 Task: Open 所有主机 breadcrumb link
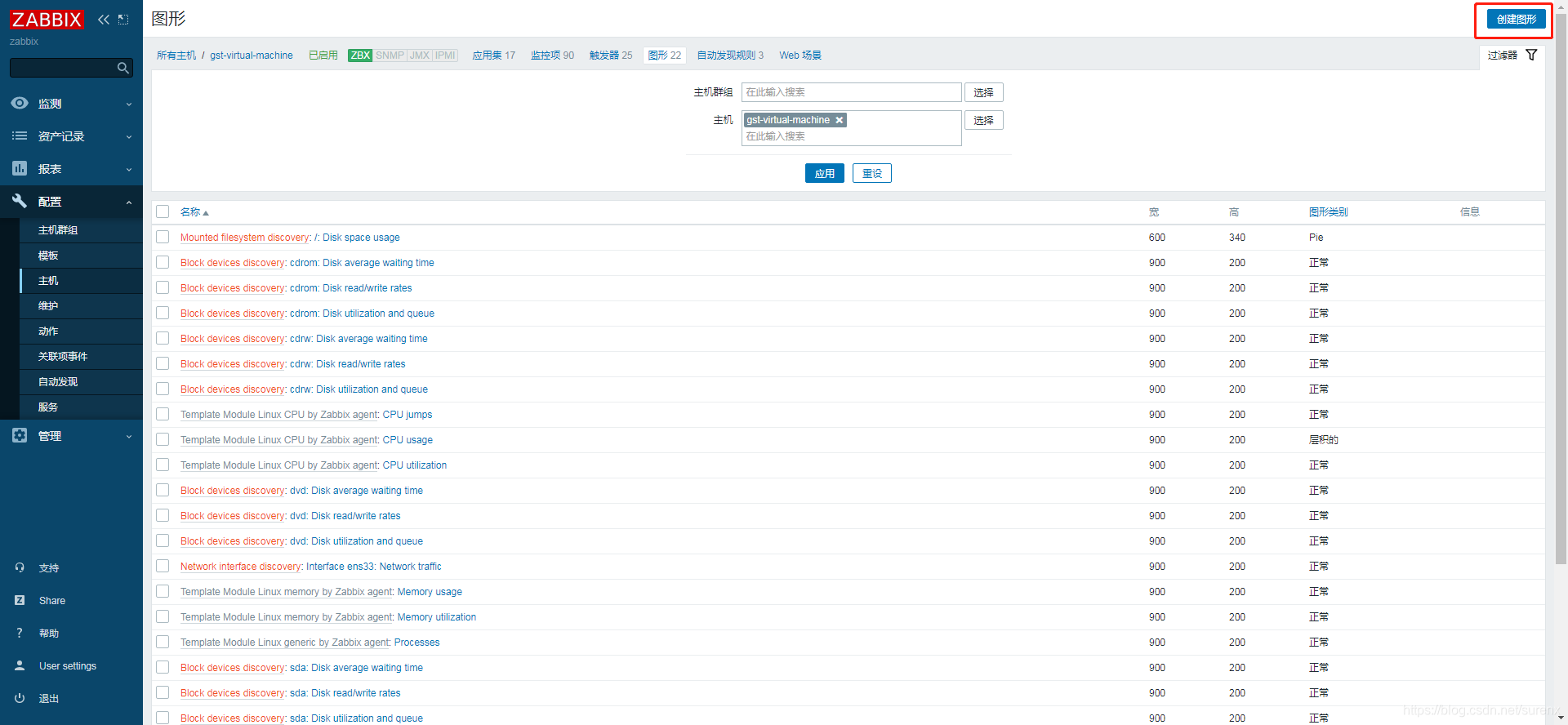click(176, 56)
